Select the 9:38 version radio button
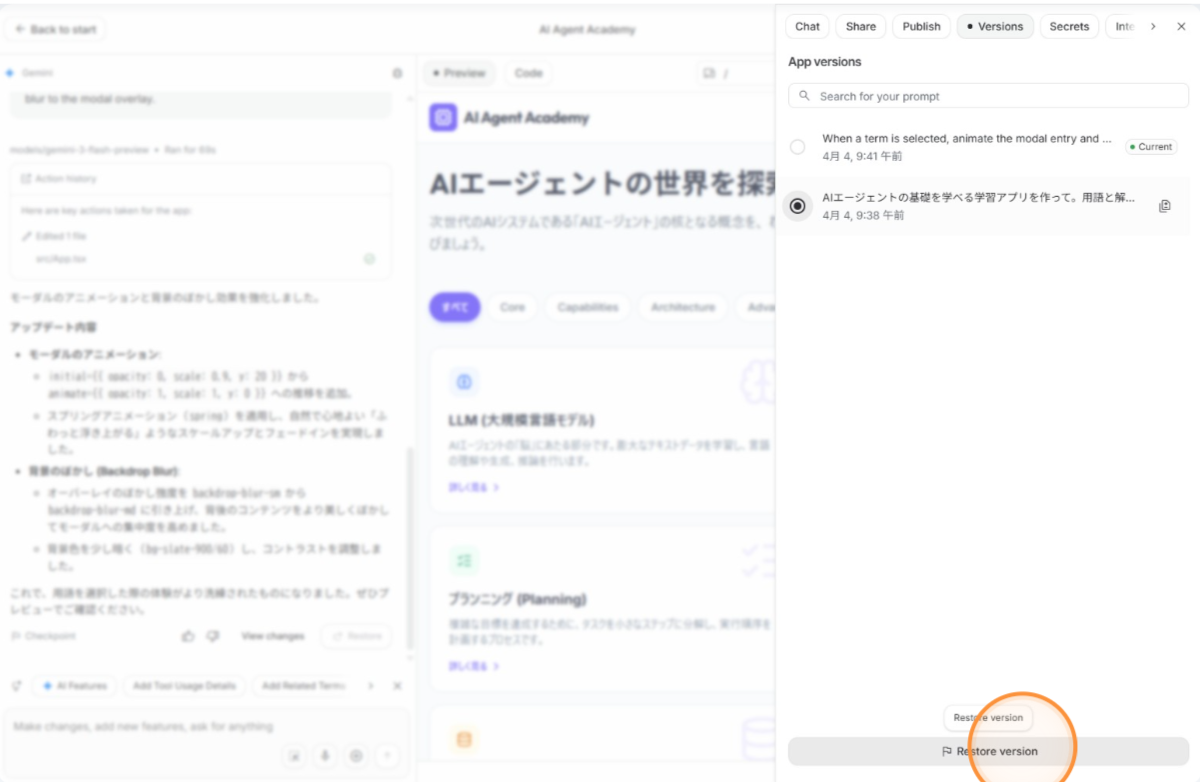 pos(797,206)
